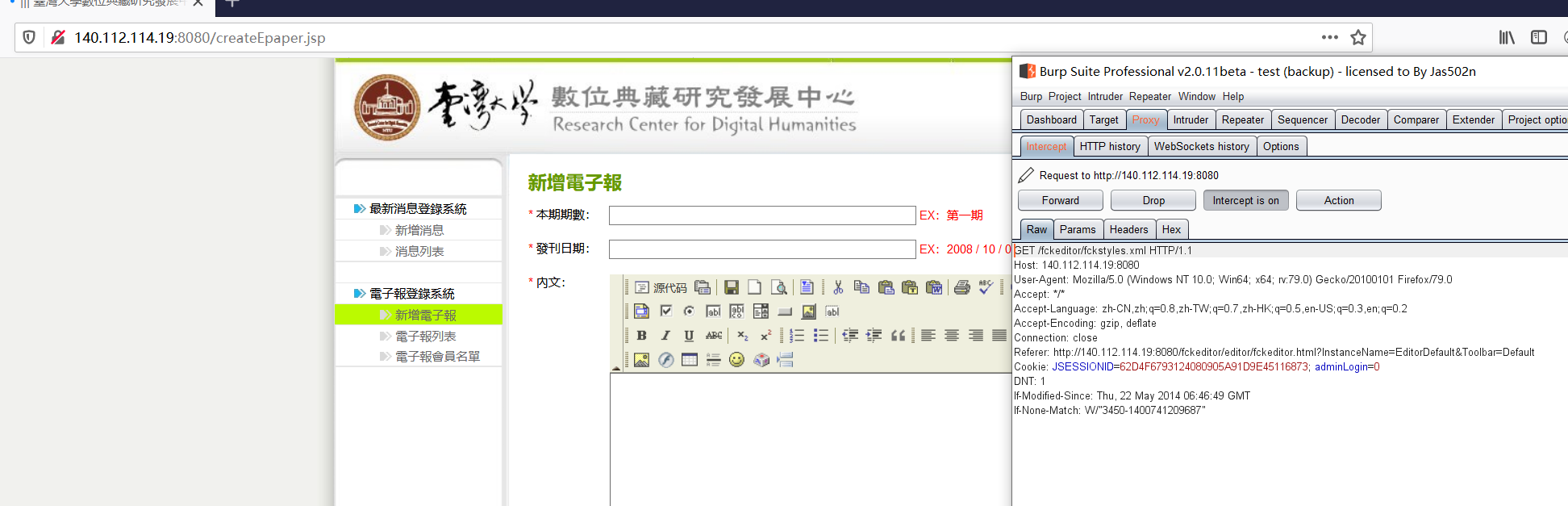The height and width of the screenshot is (506, 1568).
Task: Switch to the Headers view tab
Action: (x=1128, y=229)
